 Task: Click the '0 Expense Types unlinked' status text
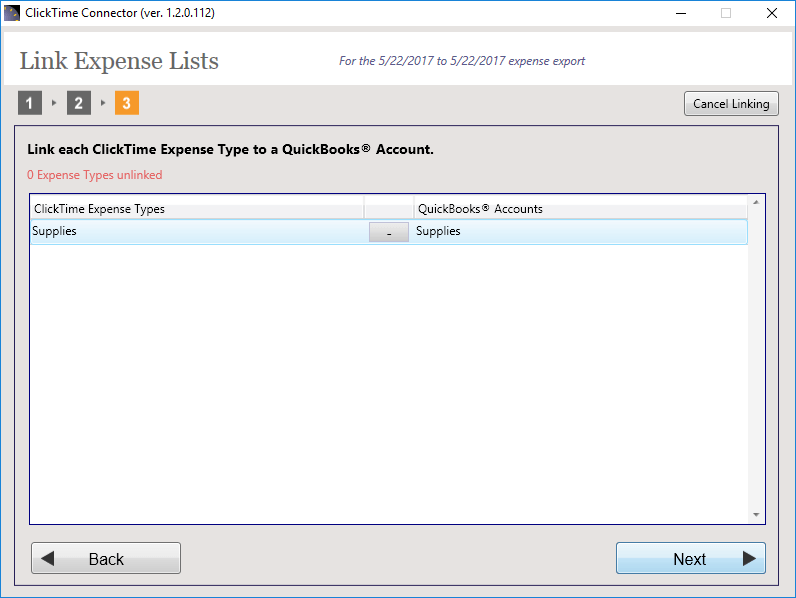coord(95,175)
